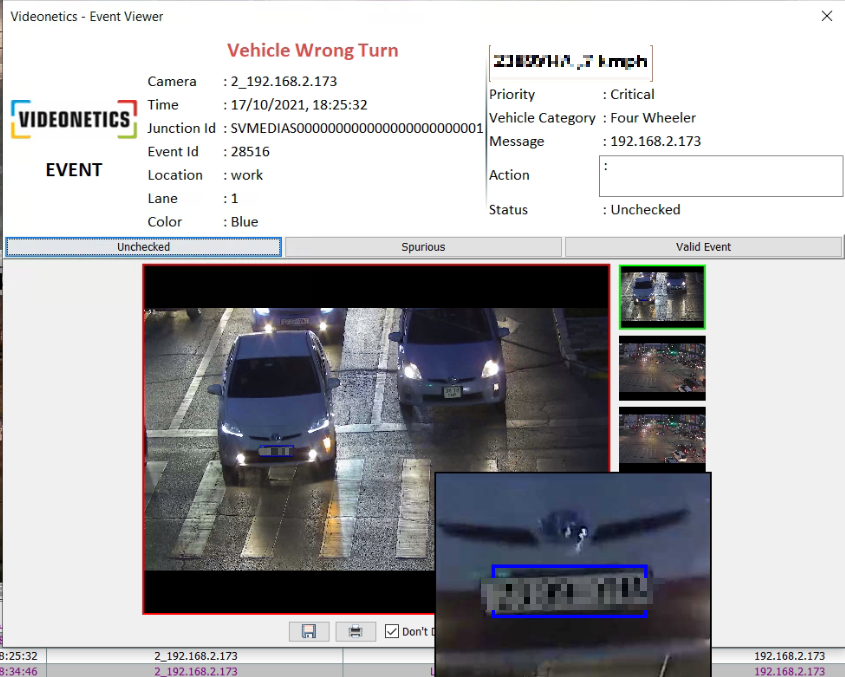Click the print event printer icon

355,631
